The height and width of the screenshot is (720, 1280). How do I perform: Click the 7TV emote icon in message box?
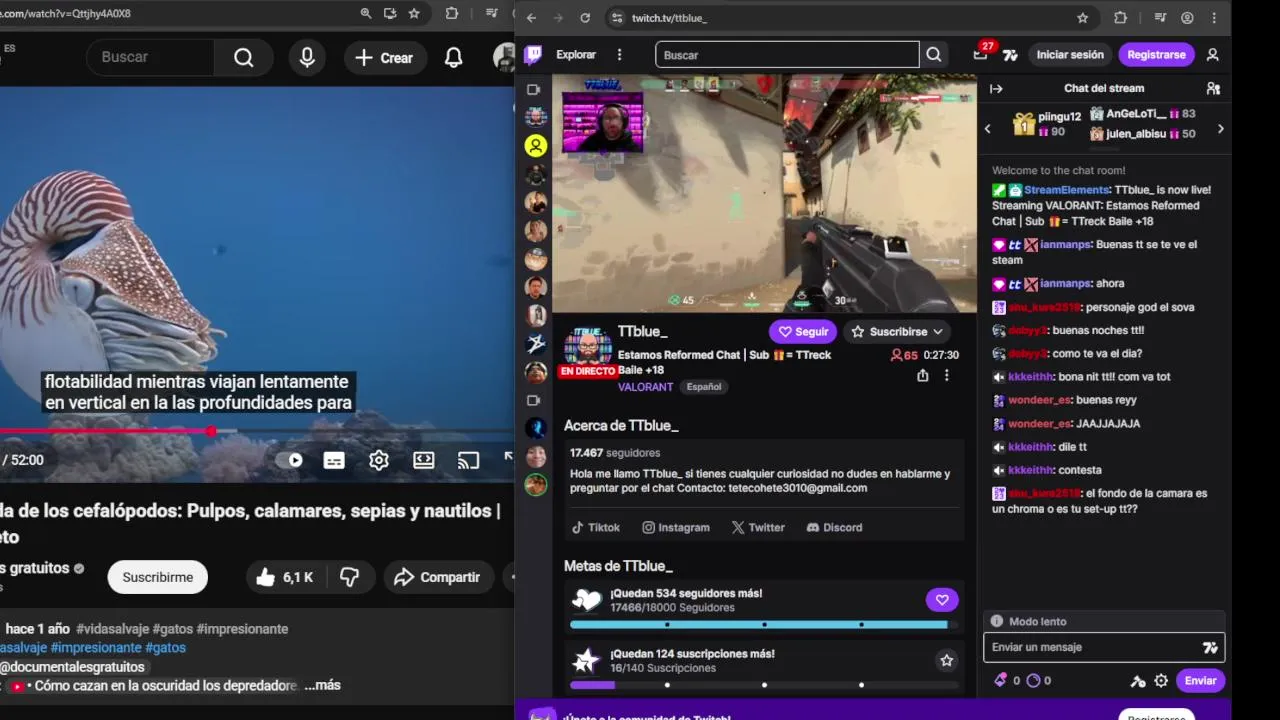coord(1210,647)
